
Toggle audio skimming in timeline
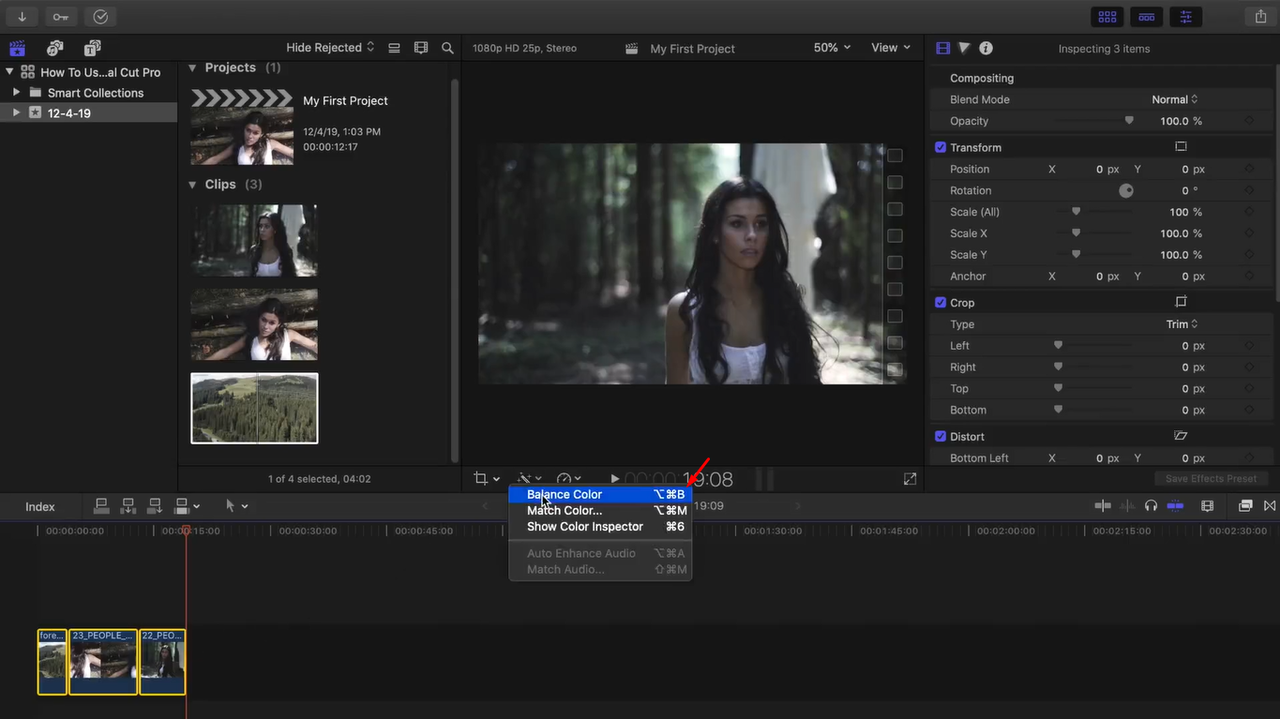(x=1127, y=506)
